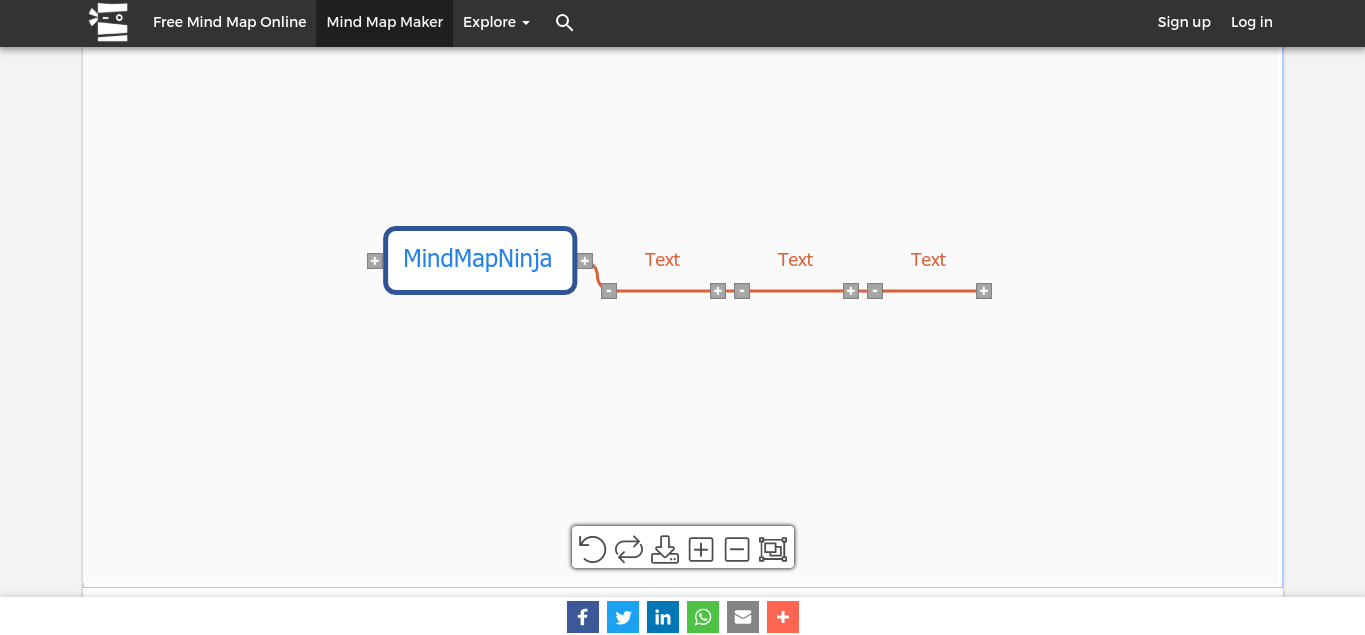Share the page by email icon
Screen dimensions: 1365x635
click(743, 617)
